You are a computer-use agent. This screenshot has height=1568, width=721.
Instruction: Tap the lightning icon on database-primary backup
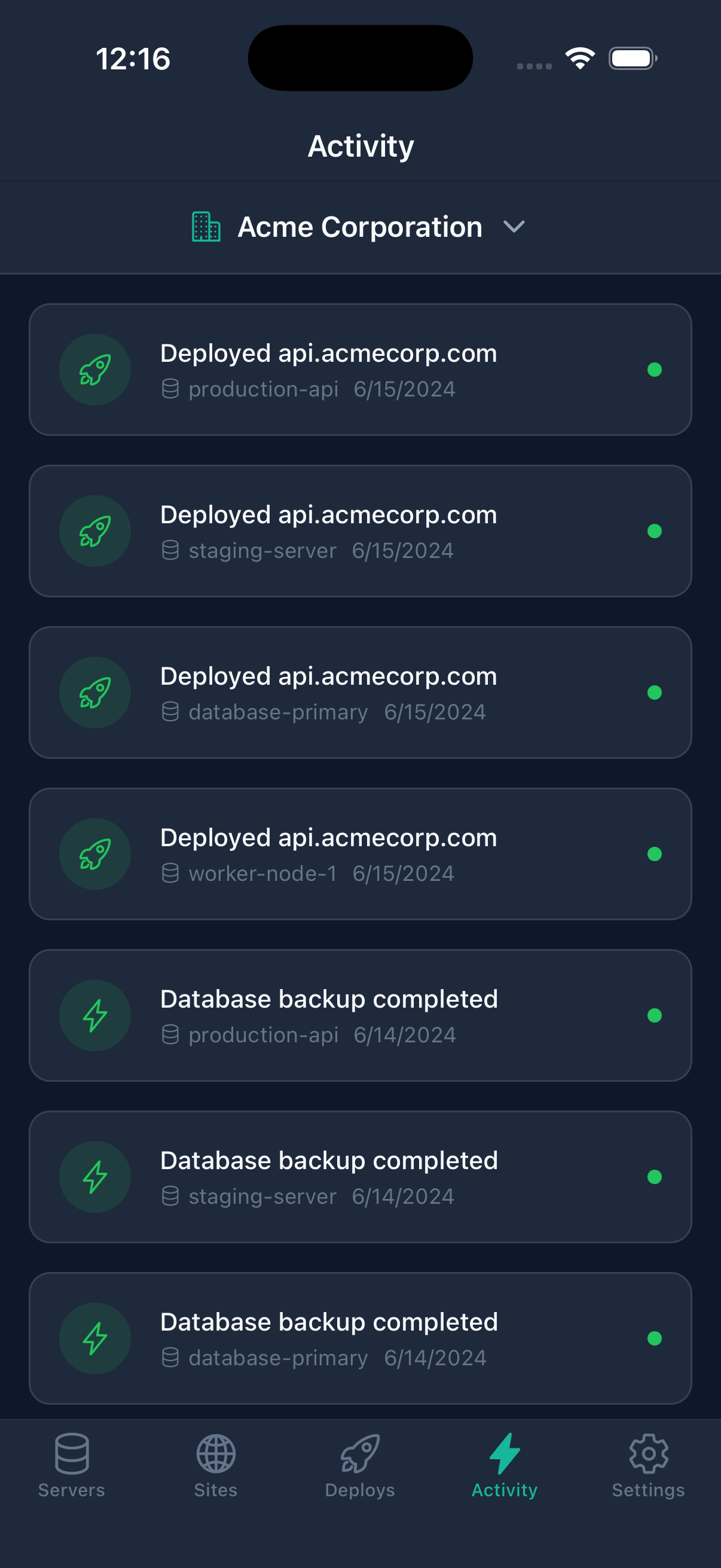click(95, 1338)
